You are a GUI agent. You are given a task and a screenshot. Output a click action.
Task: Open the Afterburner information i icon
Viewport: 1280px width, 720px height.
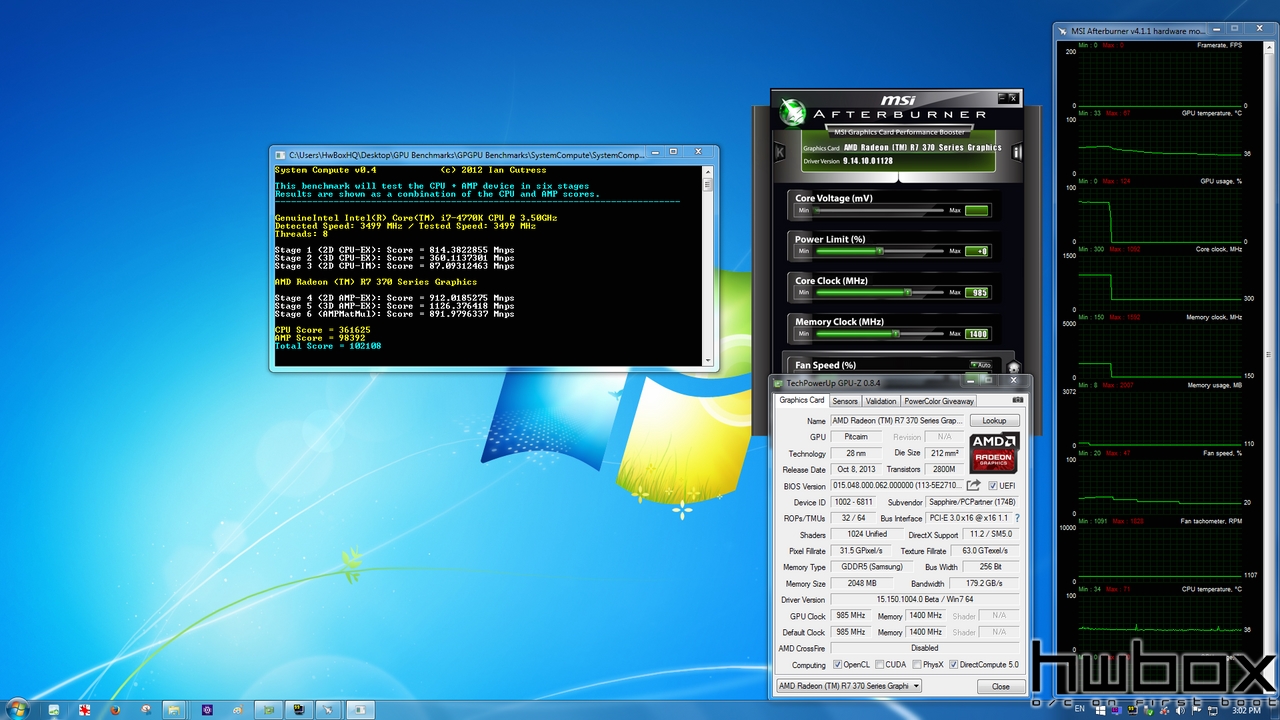point(1017,152)
